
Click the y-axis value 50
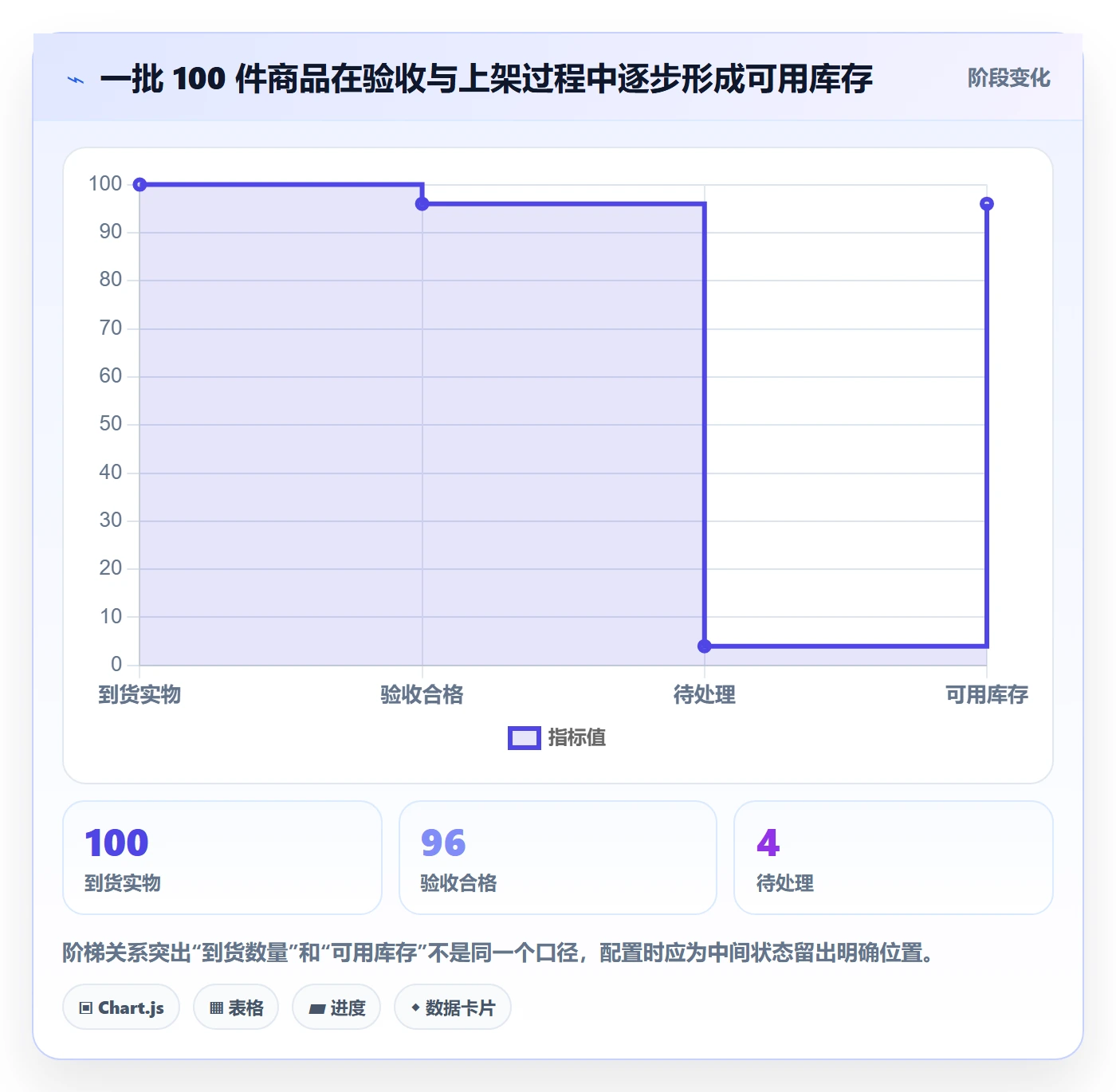111,424
